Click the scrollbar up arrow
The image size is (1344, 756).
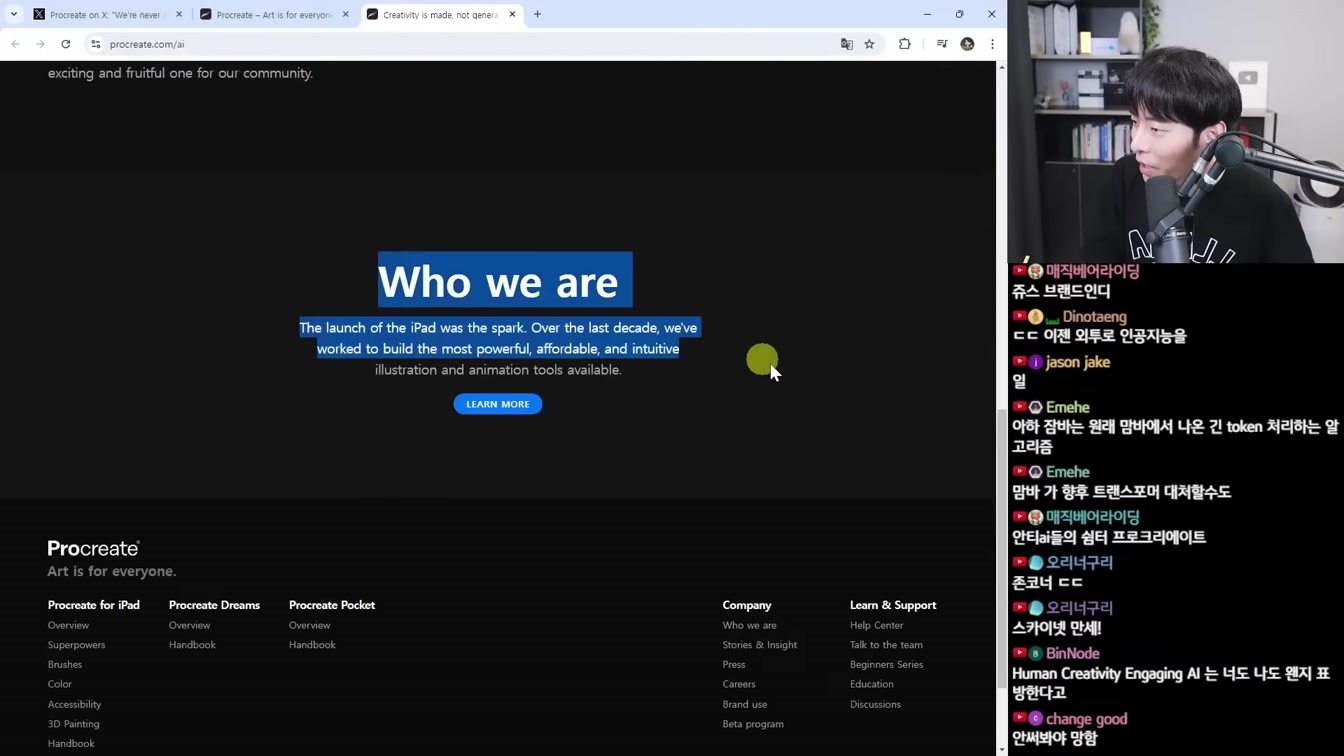coord(1001,67)
